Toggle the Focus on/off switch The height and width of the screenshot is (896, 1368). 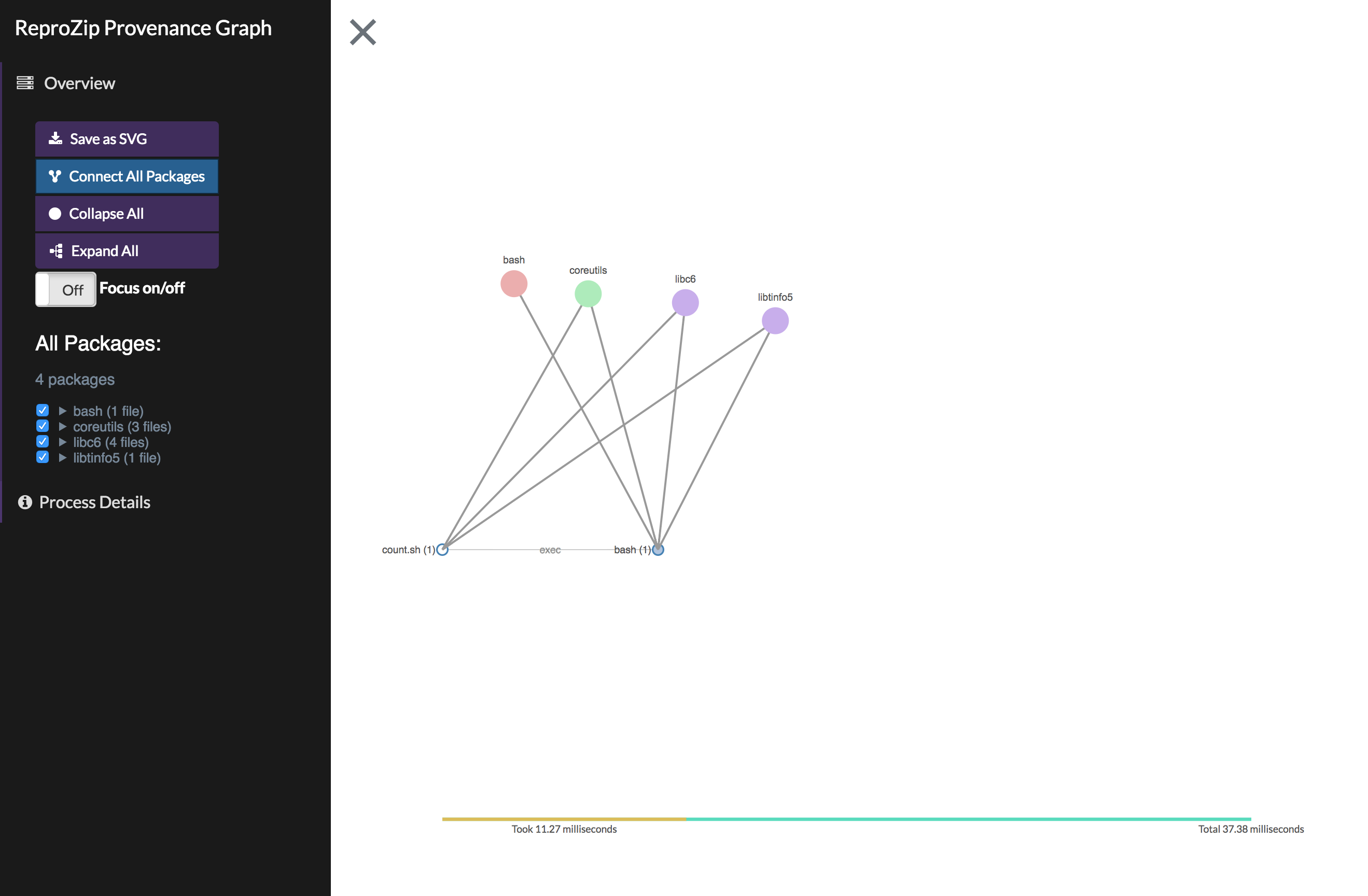click(x=66, y=288)
